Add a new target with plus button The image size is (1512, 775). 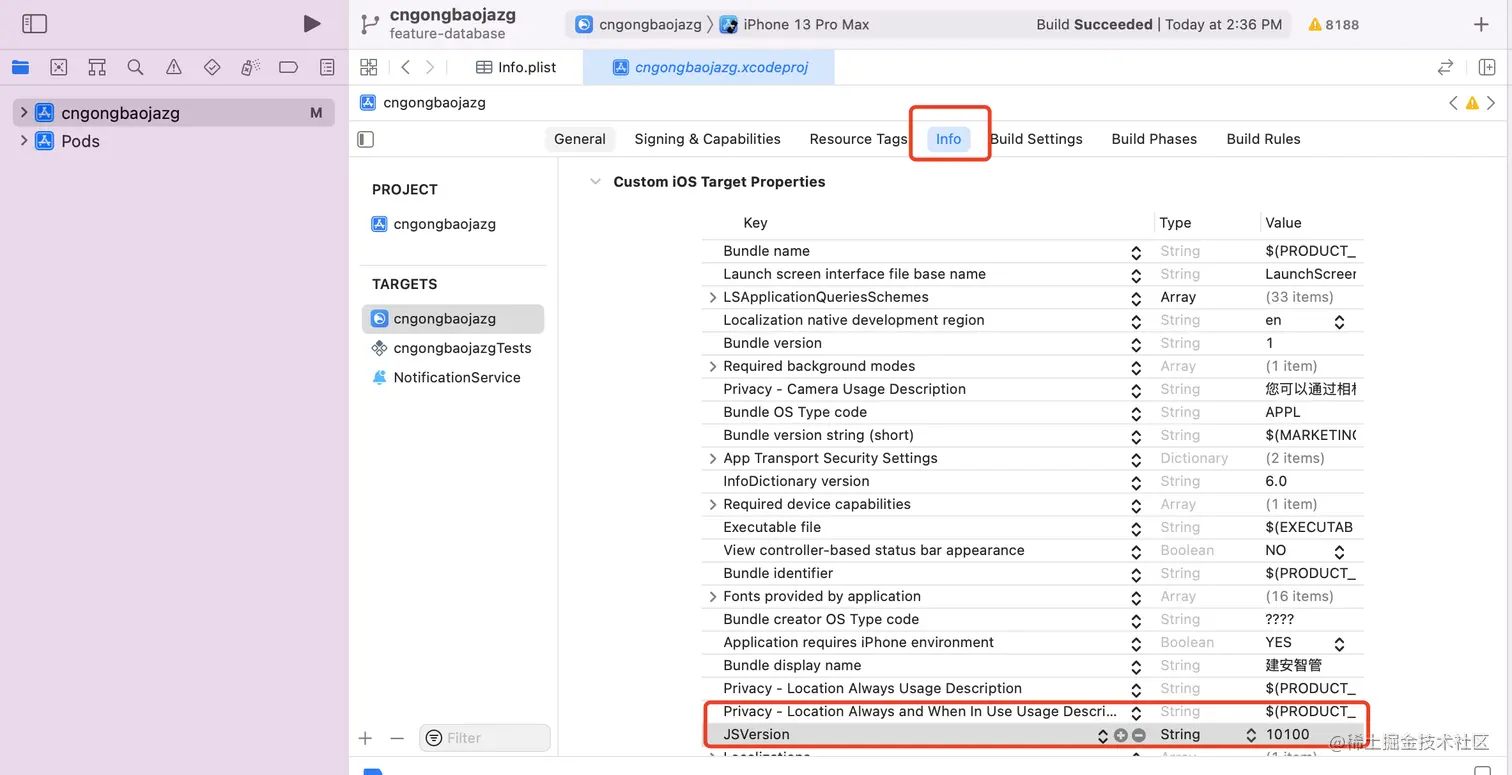[365, 738]
